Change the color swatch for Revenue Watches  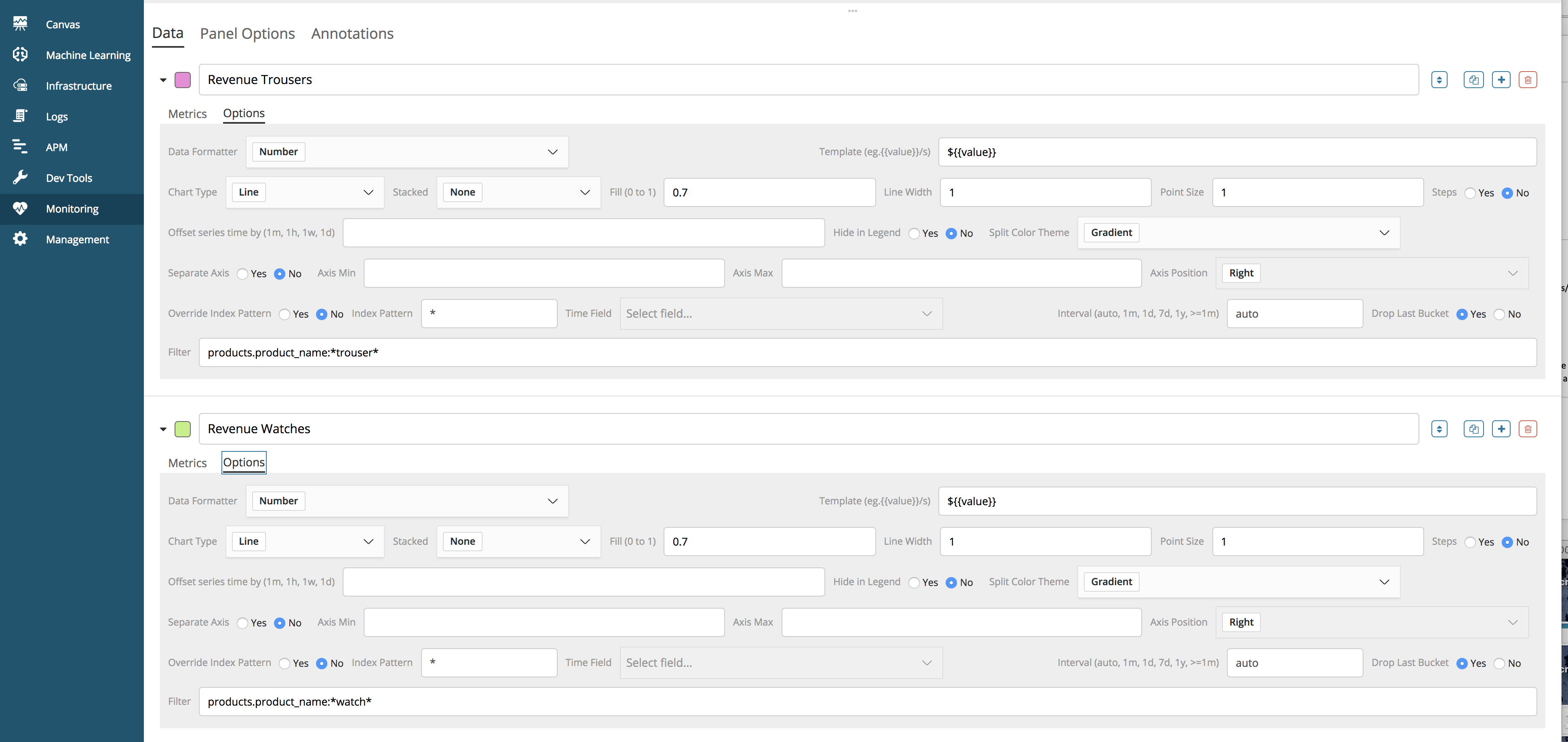pos(183,428)
